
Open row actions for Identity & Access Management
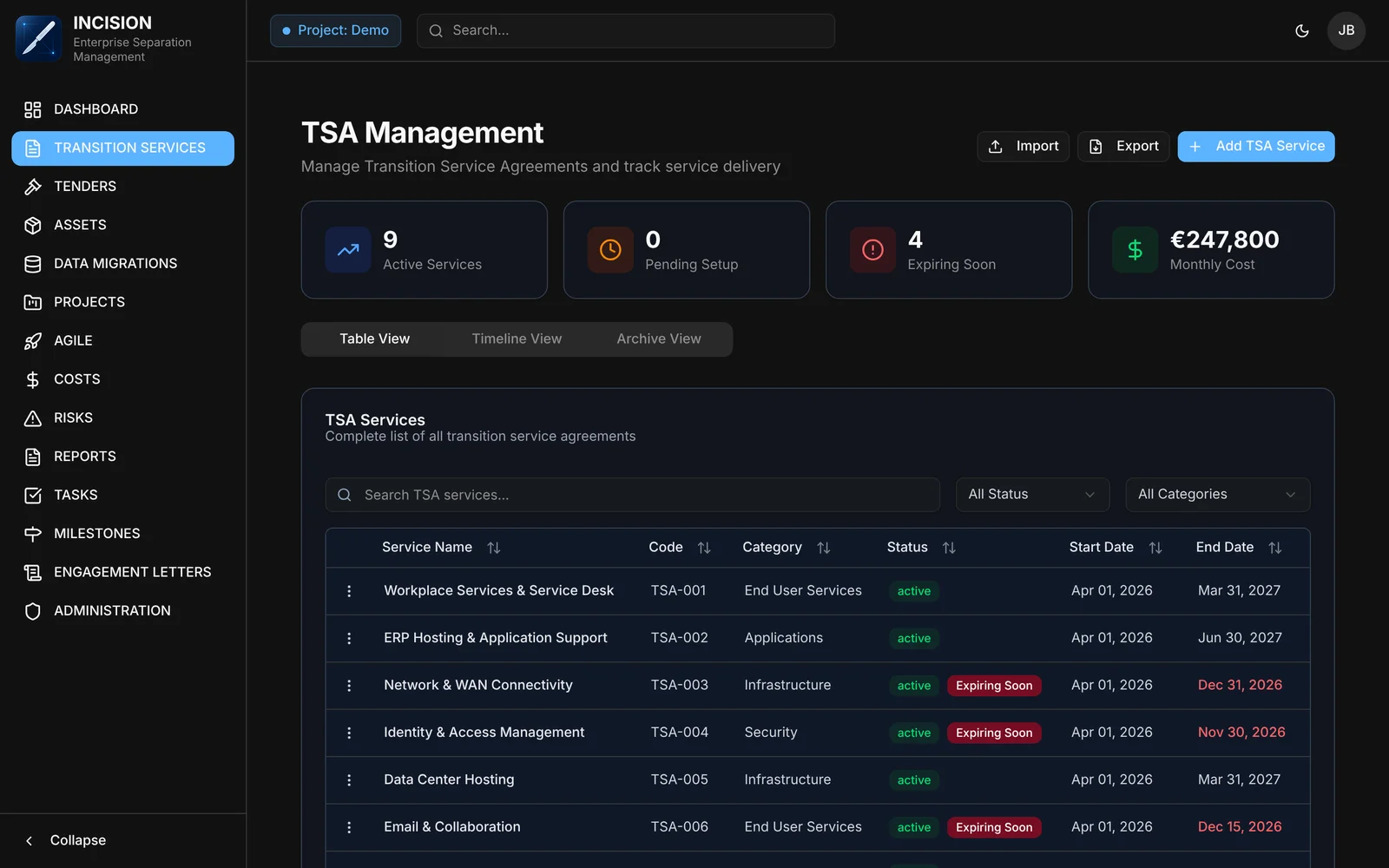pyautogui.click(x=349, y=733)
